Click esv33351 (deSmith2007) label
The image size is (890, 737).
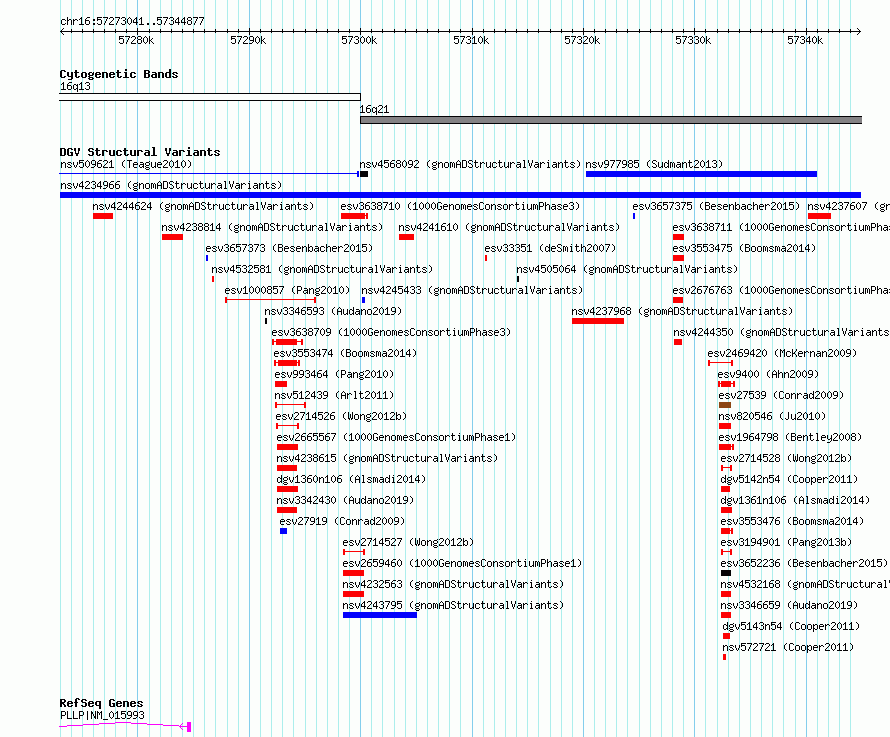pos(550,248)
